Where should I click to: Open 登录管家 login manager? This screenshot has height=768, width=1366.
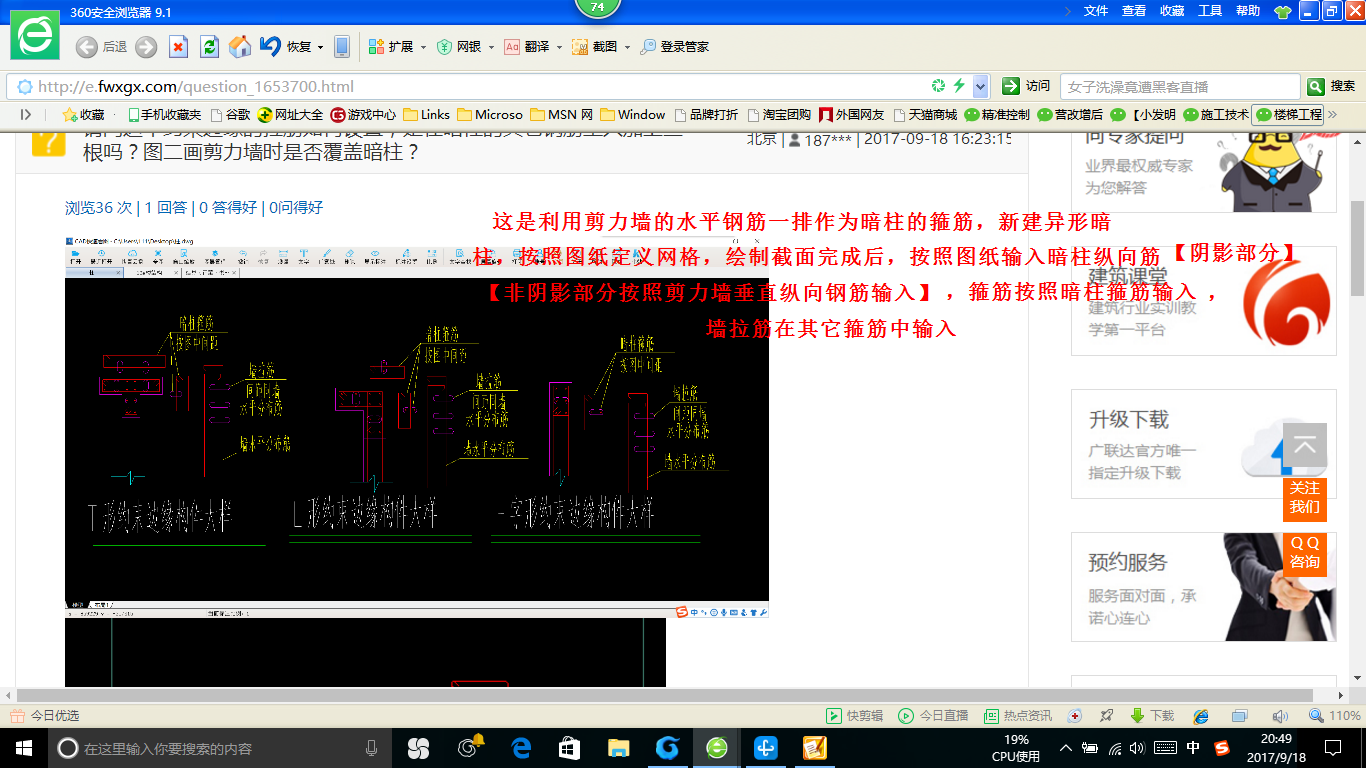675,46
